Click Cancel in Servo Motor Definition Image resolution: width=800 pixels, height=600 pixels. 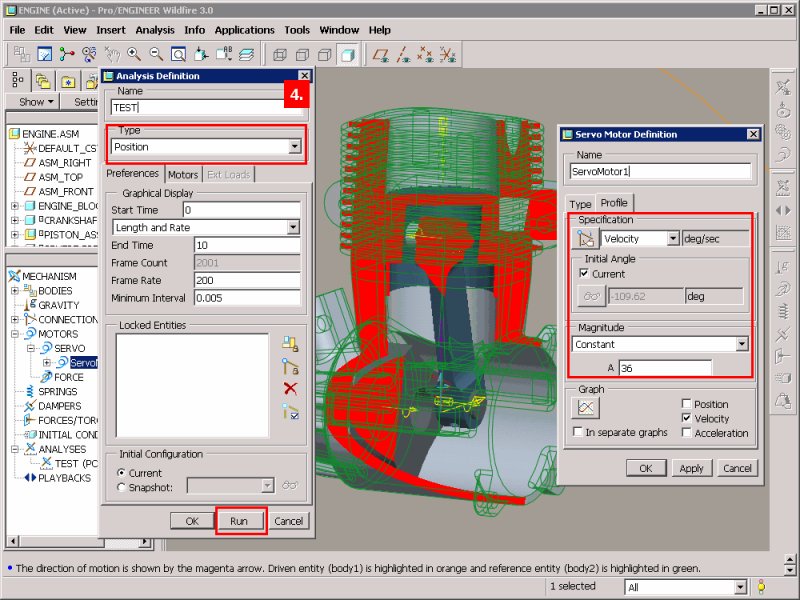(x=737, y=468)
